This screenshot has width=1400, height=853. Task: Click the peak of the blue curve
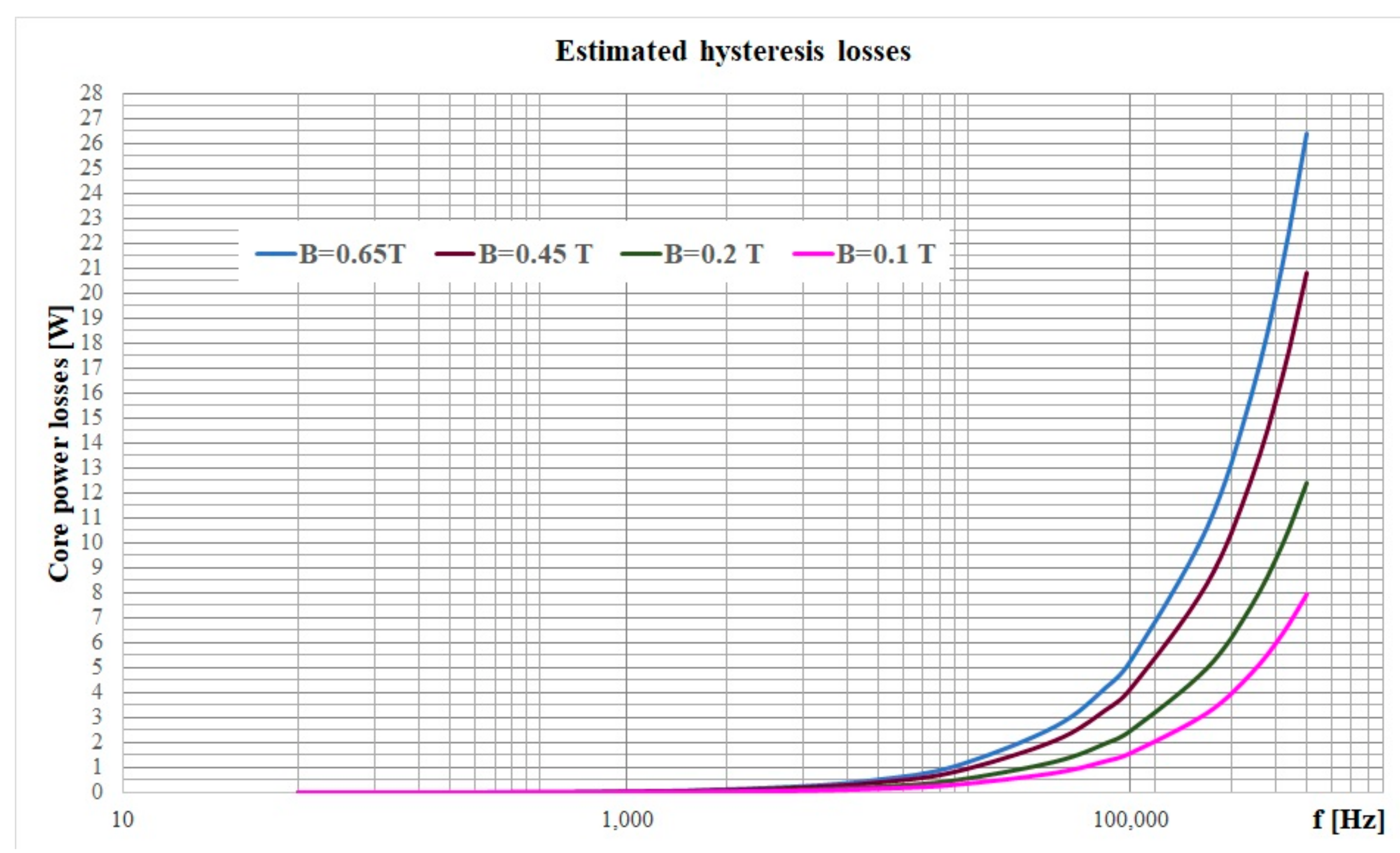tap(1306, 134)
